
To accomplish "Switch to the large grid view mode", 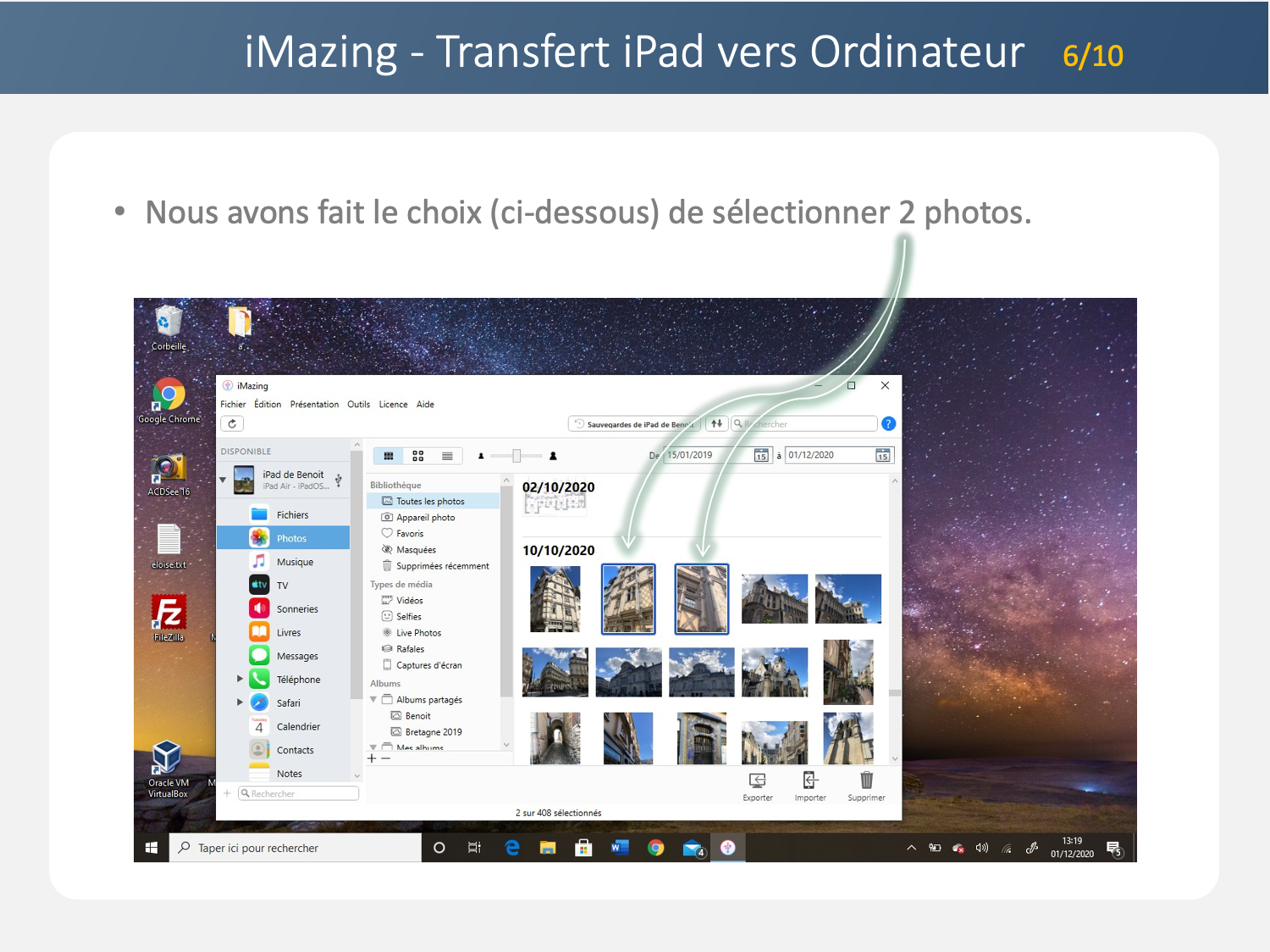I will pyautogui.click(x=417, y=456).
